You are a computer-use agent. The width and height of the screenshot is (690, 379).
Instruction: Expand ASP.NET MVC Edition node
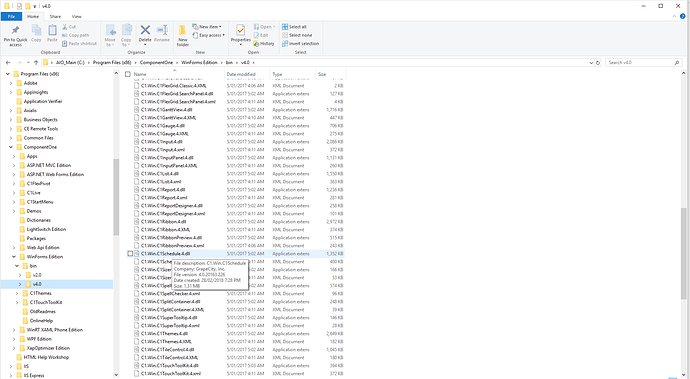(14, 166)
